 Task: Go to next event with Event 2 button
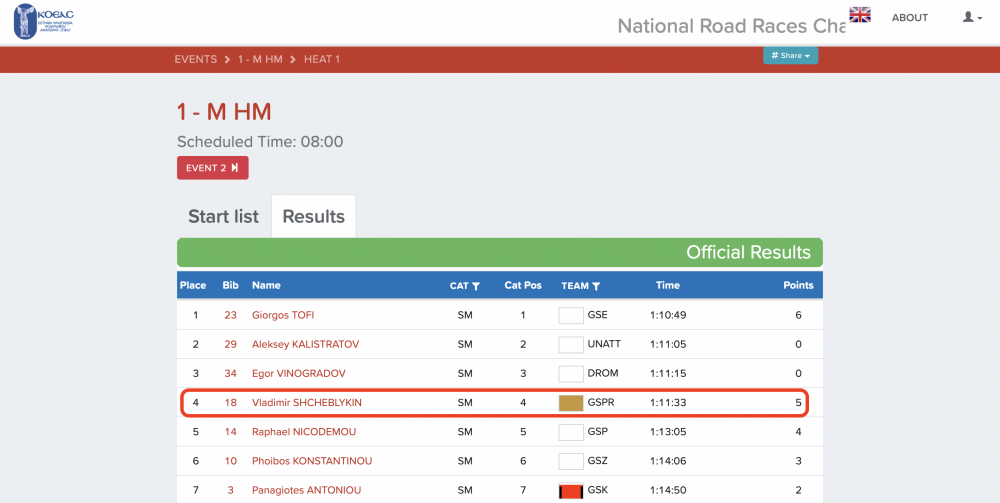click(x=212, y=168)
